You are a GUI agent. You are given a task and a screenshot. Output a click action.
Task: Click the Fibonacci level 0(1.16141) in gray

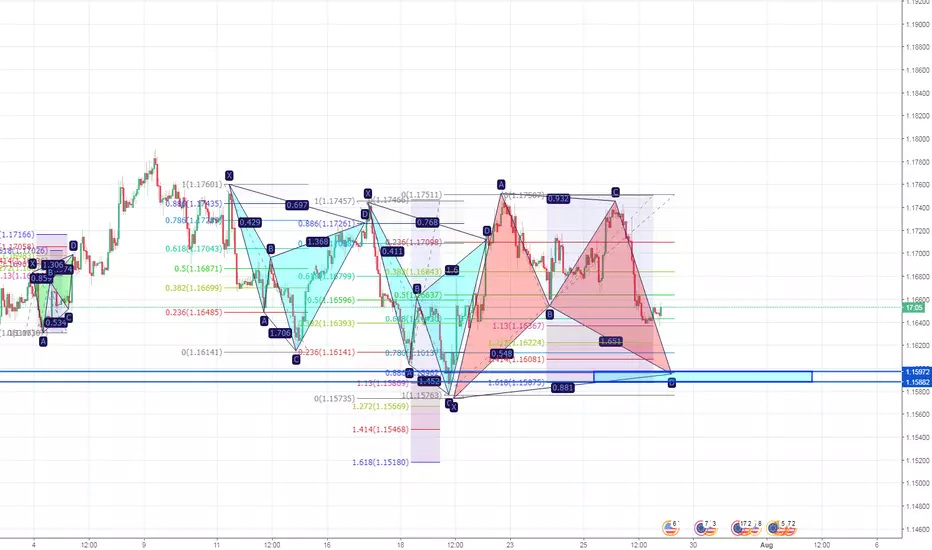202,352
